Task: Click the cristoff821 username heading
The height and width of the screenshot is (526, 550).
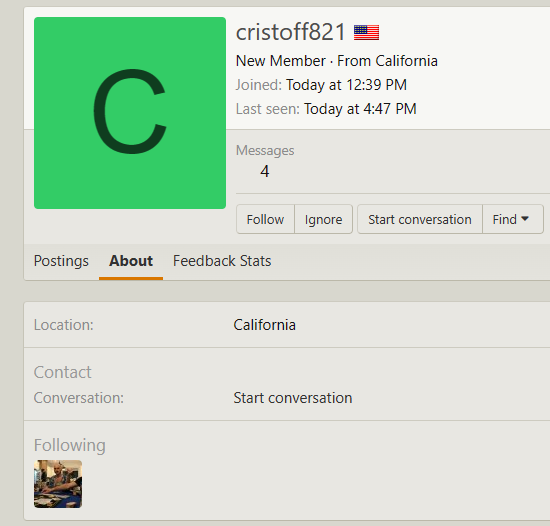Action: (291, 32)
